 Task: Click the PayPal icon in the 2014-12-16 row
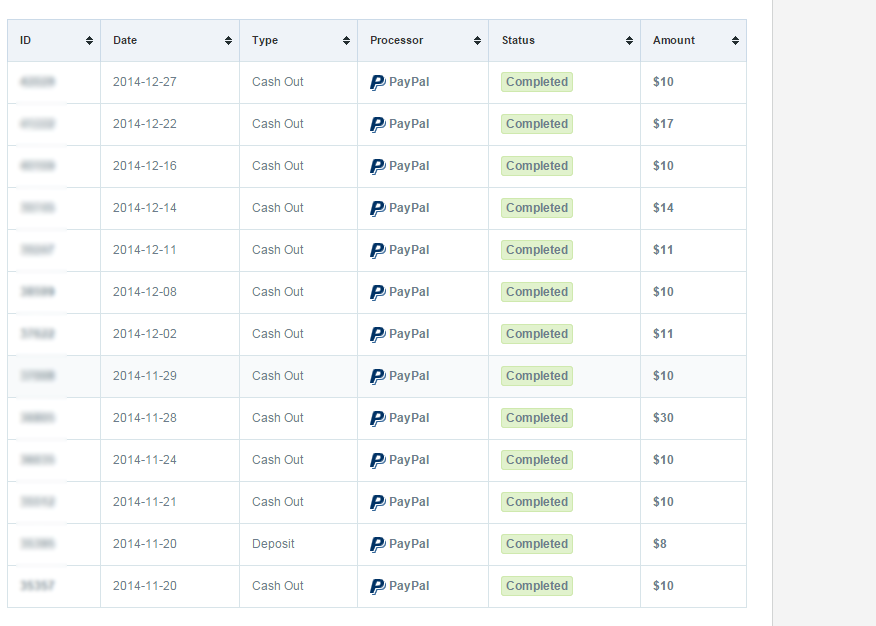[x=378, y=166]
